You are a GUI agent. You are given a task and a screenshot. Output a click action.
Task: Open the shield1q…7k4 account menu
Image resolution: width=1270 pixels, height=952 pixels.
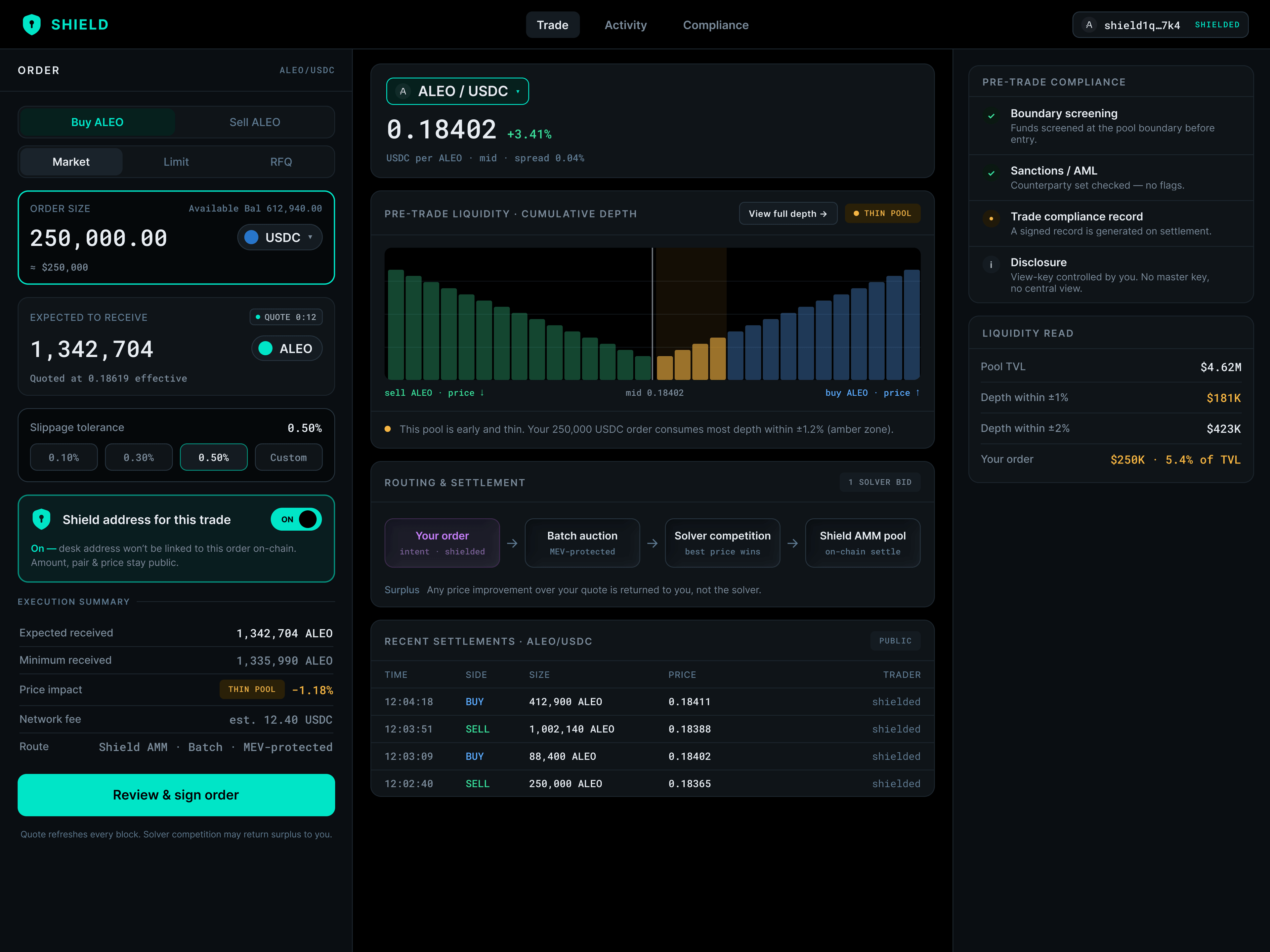click(1160, 25)
